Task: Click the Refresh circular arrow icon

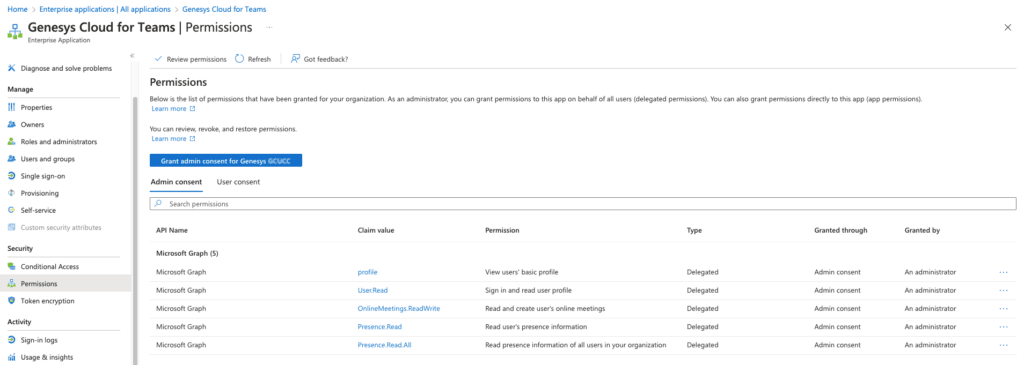Action: point(240,59)
